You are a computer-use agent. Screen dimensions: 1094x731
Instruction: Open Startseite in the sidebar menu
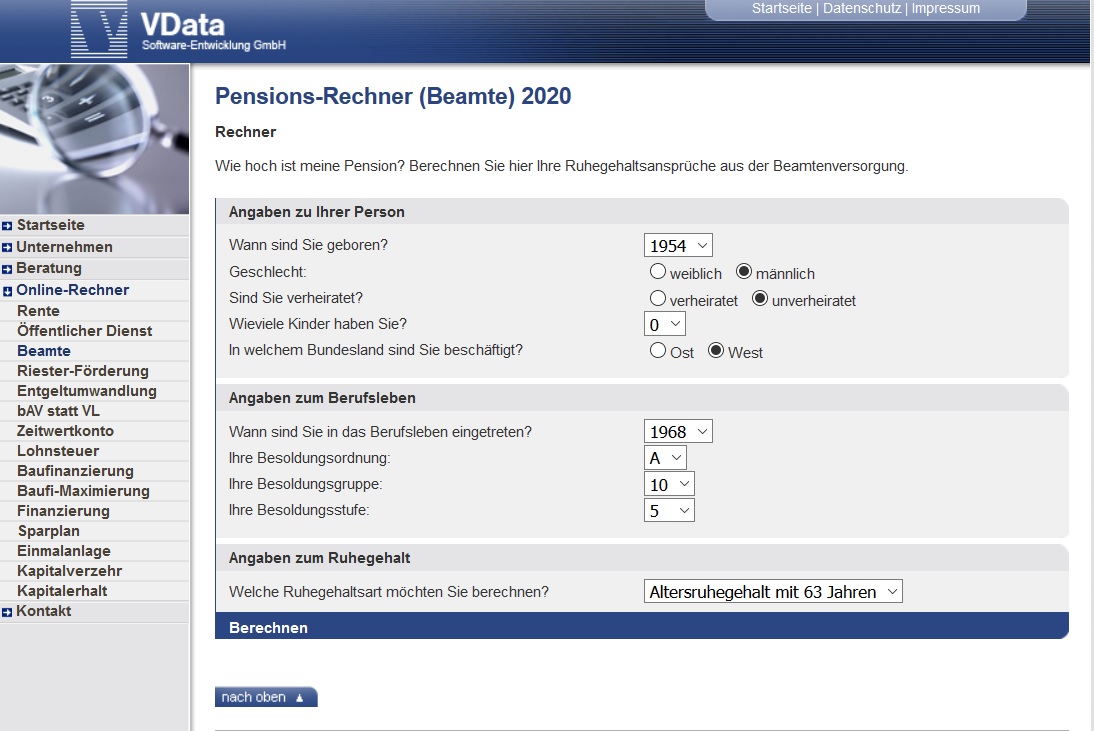(x=50, y=225)
